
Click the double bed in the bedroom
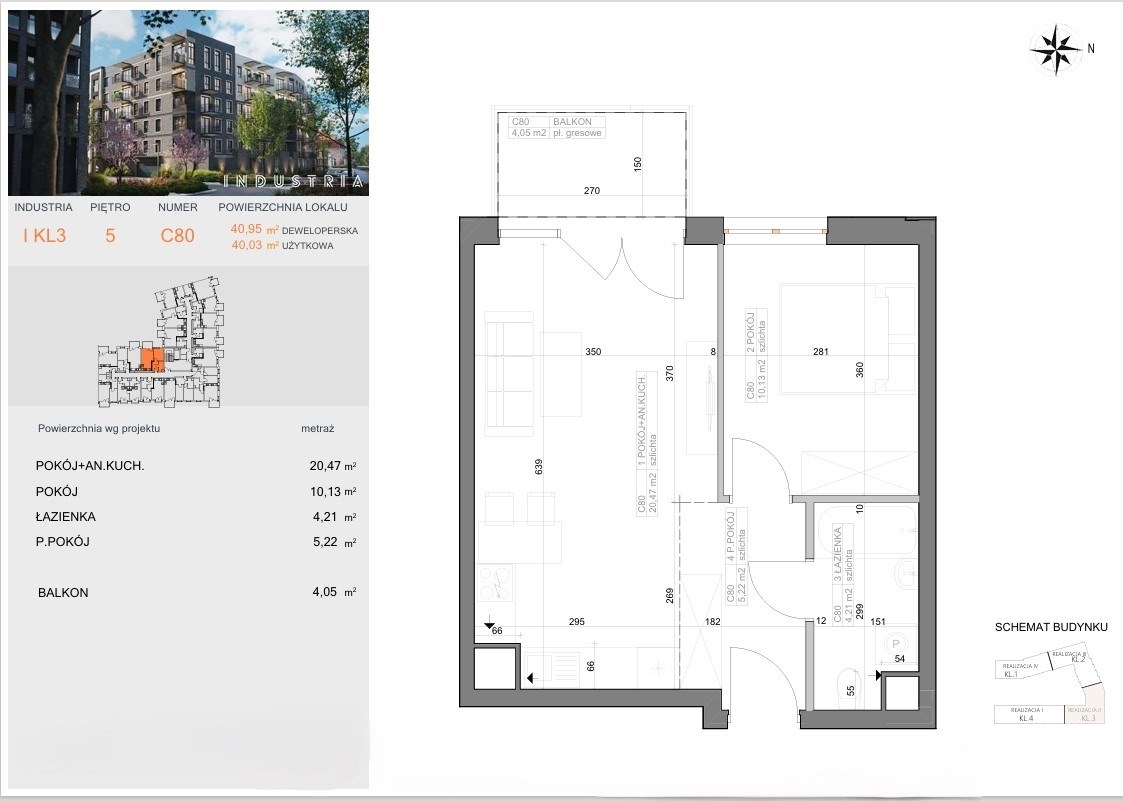tap(848, 338)
